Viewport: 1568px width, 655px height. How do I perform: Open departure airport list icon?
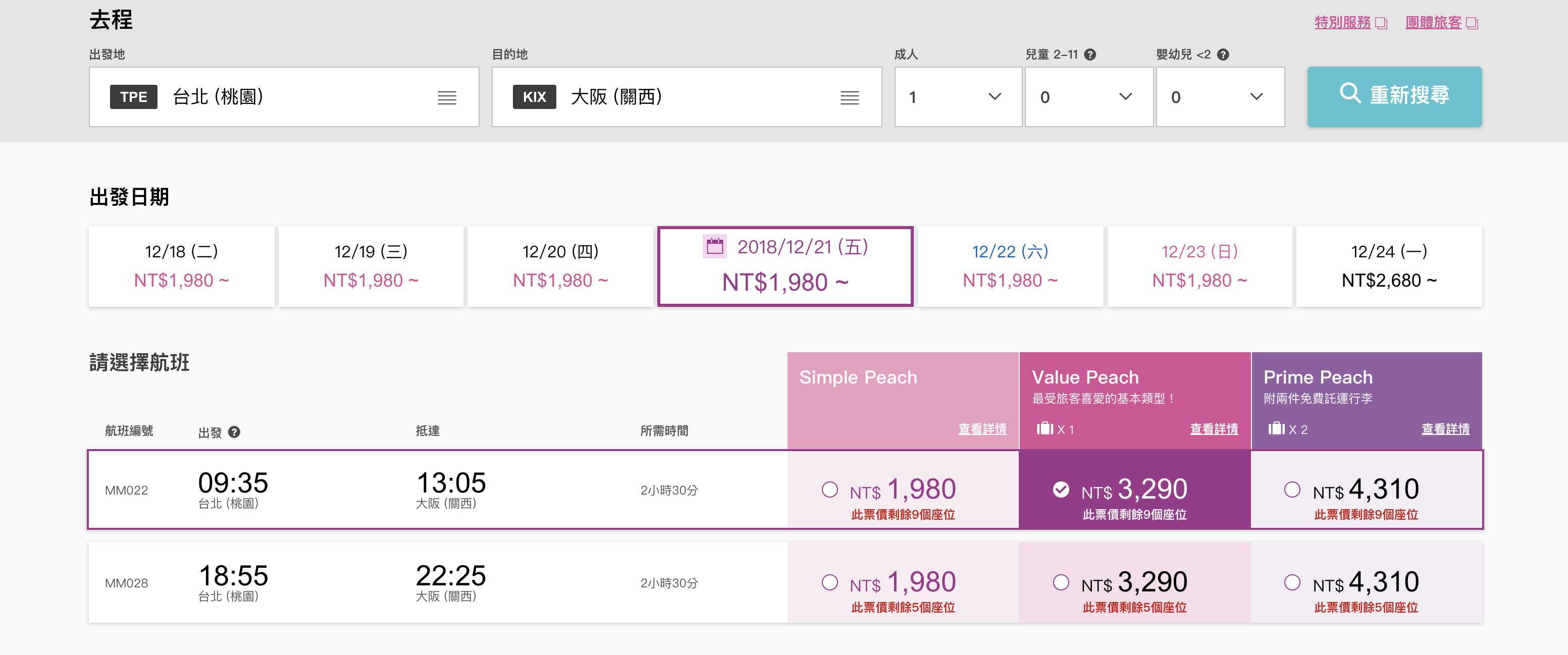point(447,97)
